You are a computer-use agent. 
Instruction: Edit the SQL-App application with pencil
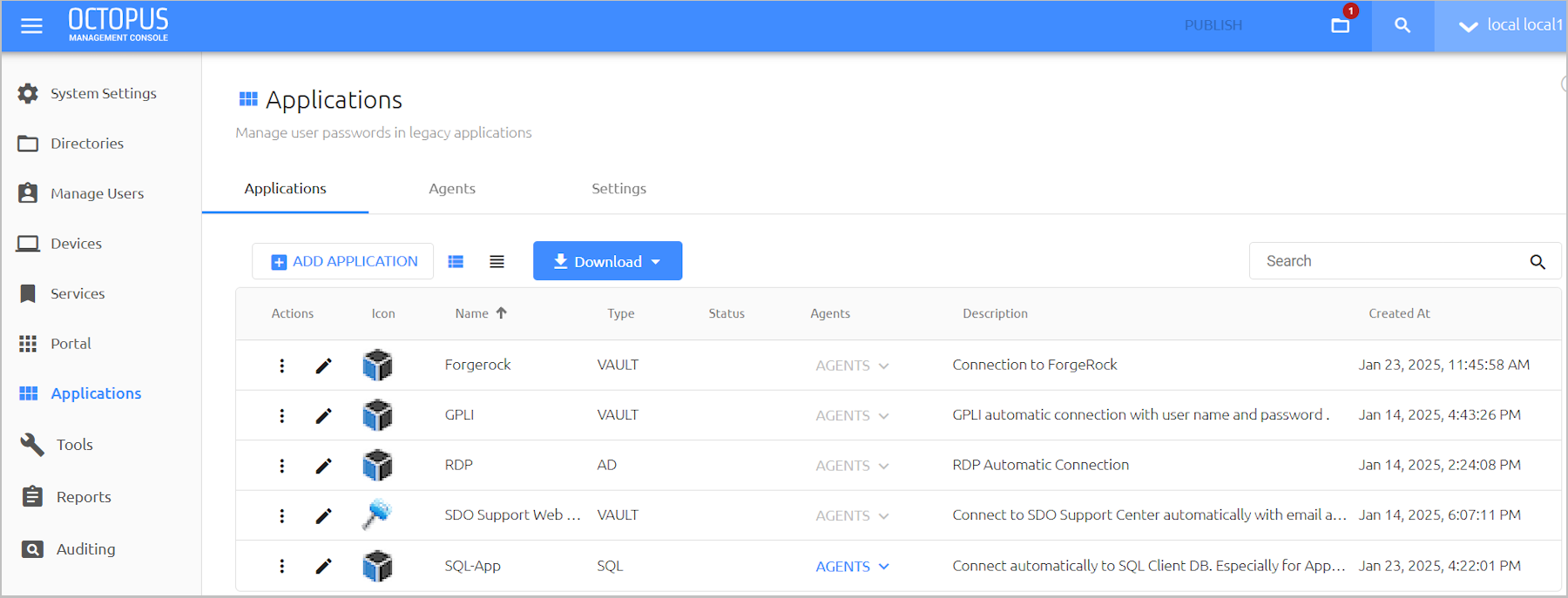[323, 566]
